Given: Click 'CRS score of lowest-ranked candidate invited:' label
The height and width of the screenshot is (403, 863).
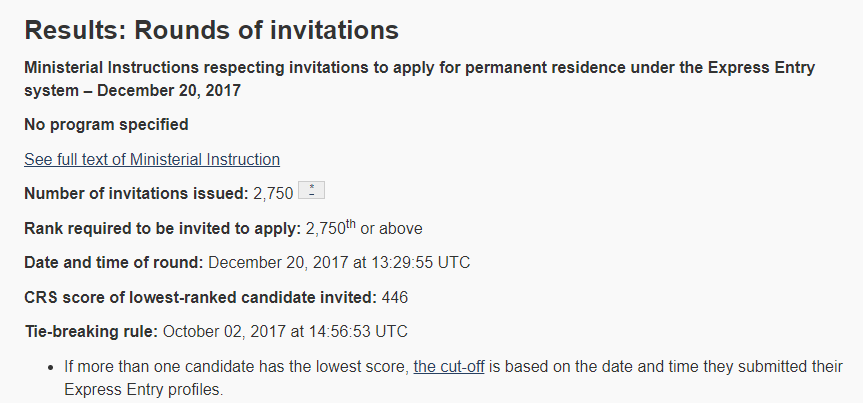Looking at the screenshot, I should point(200,298).
